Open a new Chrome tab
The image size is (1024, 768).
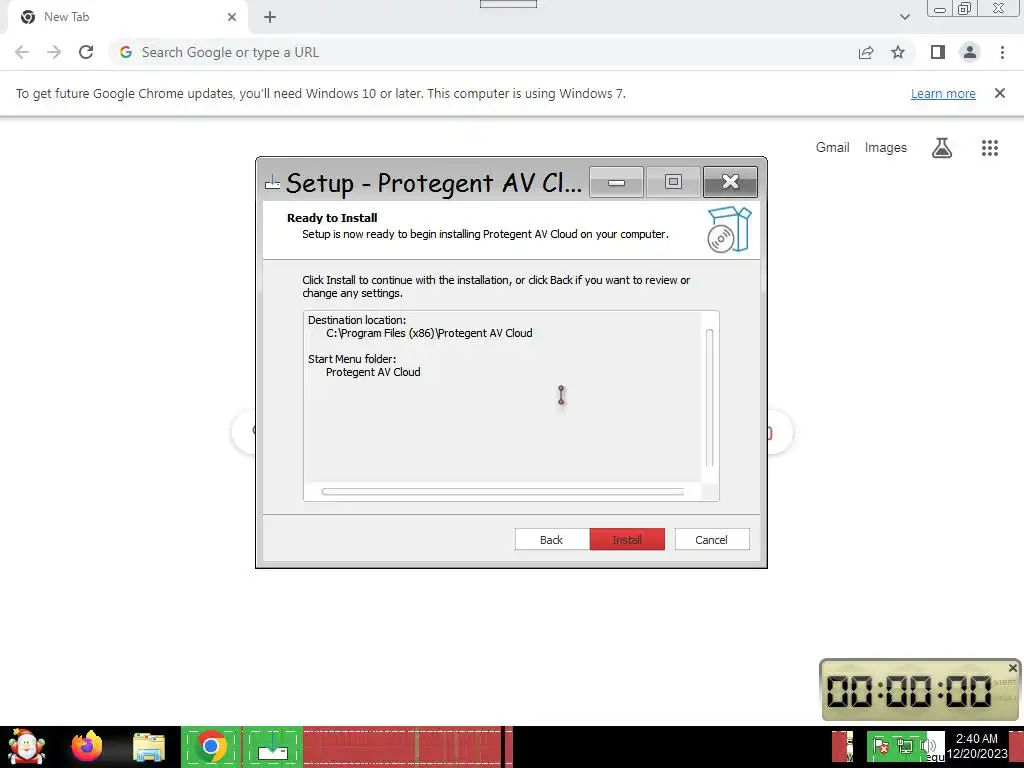point(270,17)
